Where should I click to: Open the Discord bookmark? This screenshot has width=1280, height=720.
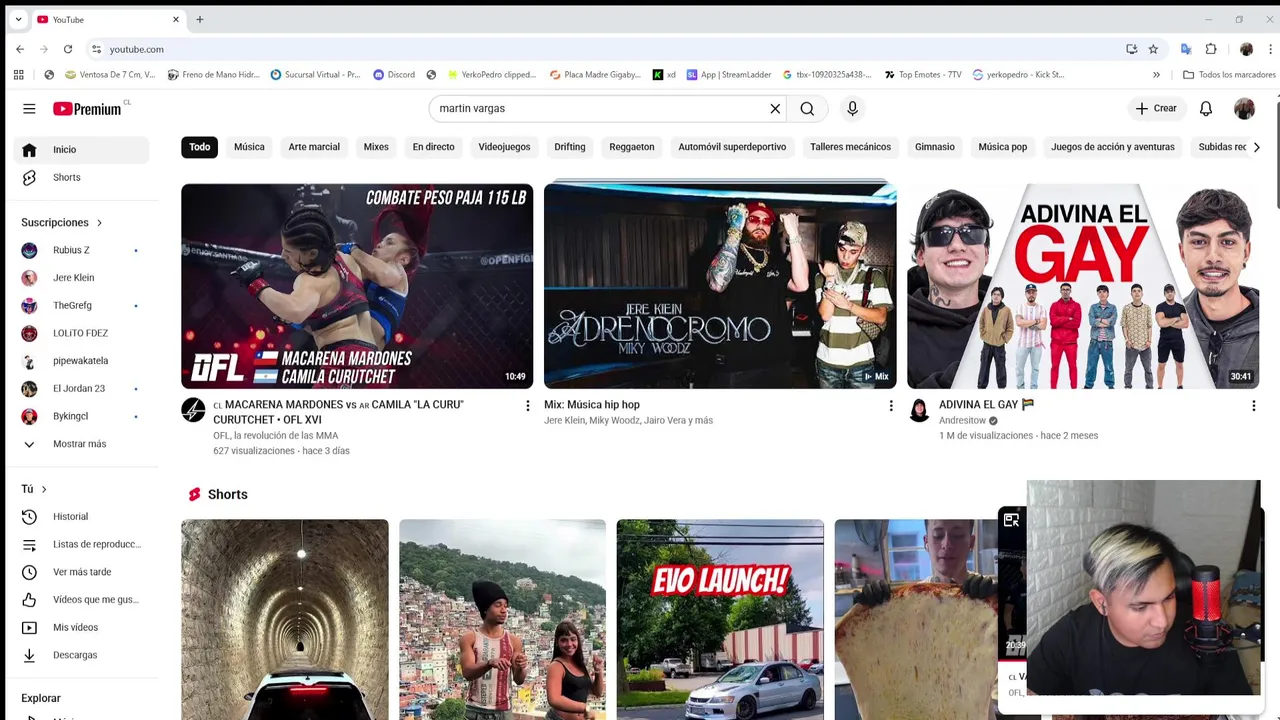click(x=394, y=75)
